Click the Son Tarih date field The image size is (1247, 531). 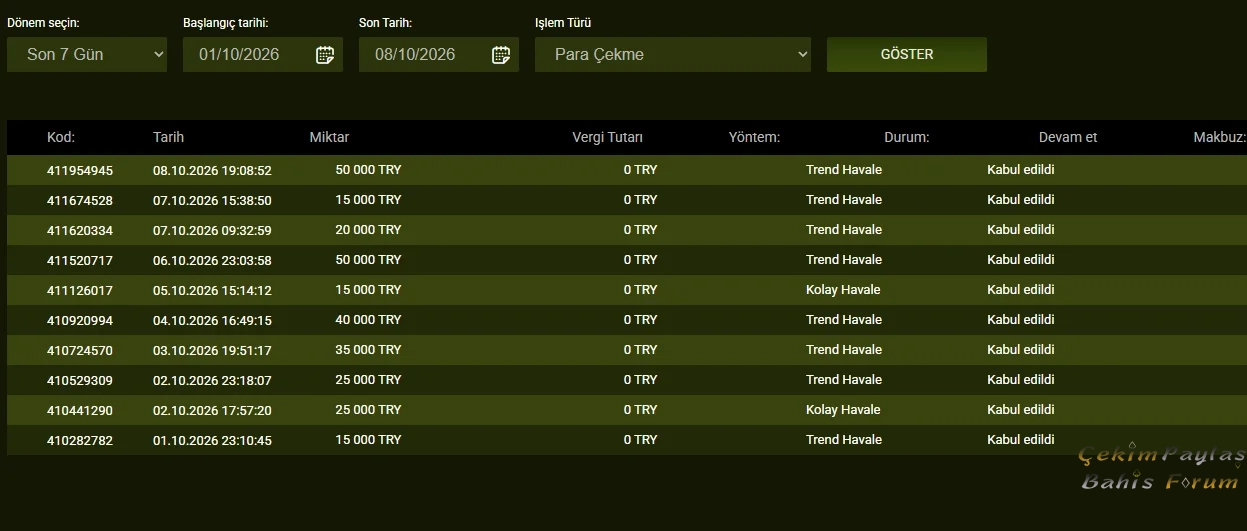click(439, 55)
